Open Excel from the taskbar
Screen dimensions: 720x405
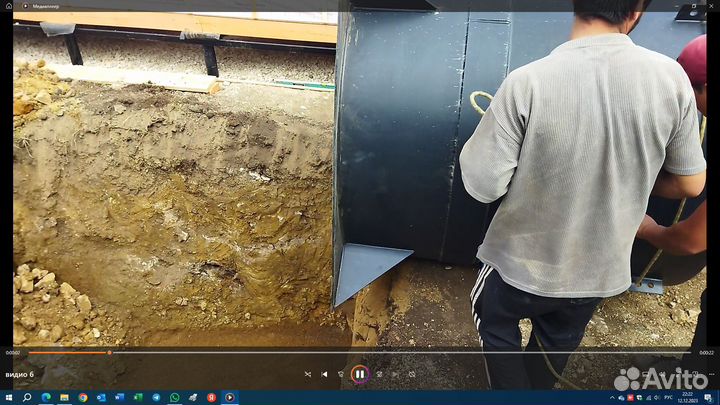[137, 397]
